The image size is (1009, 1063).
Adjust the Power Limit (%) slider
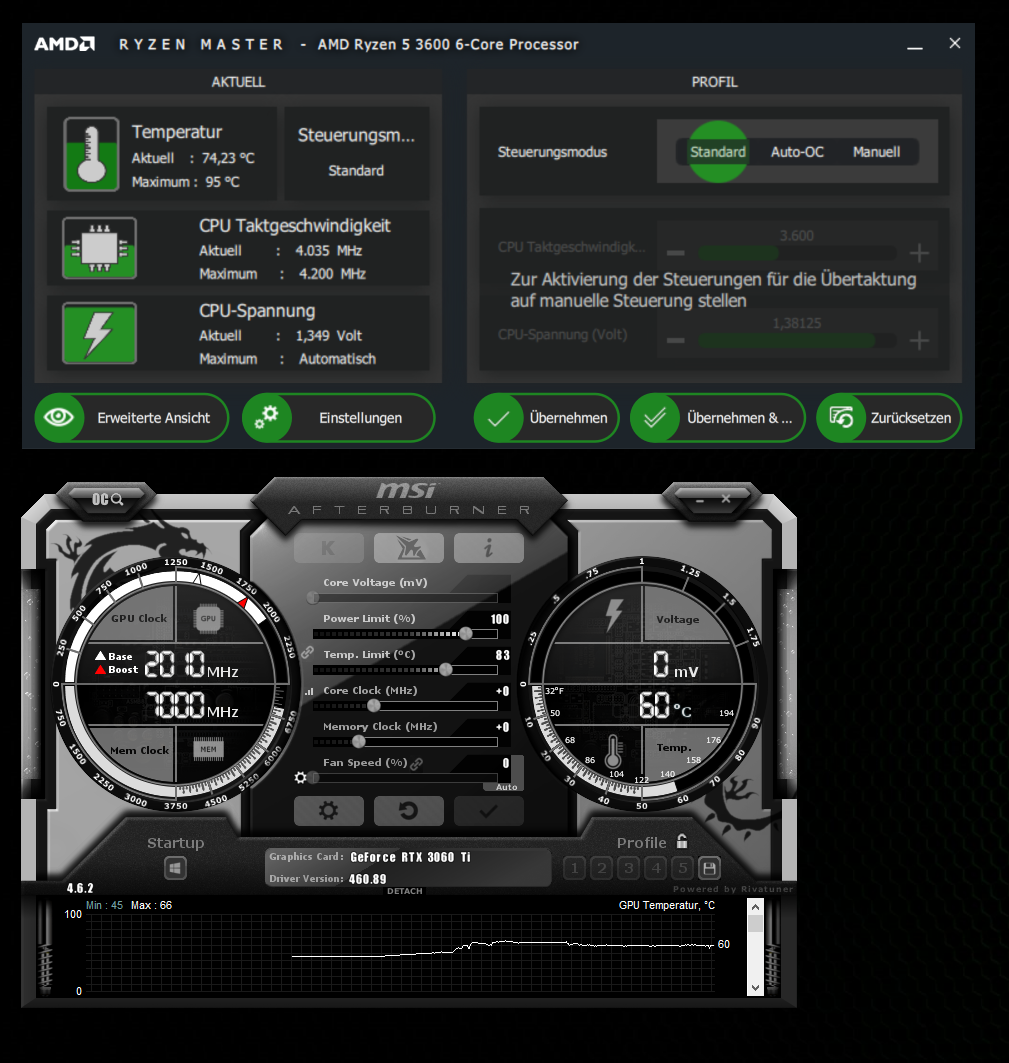pyautogui.click(x=405, y=634)
